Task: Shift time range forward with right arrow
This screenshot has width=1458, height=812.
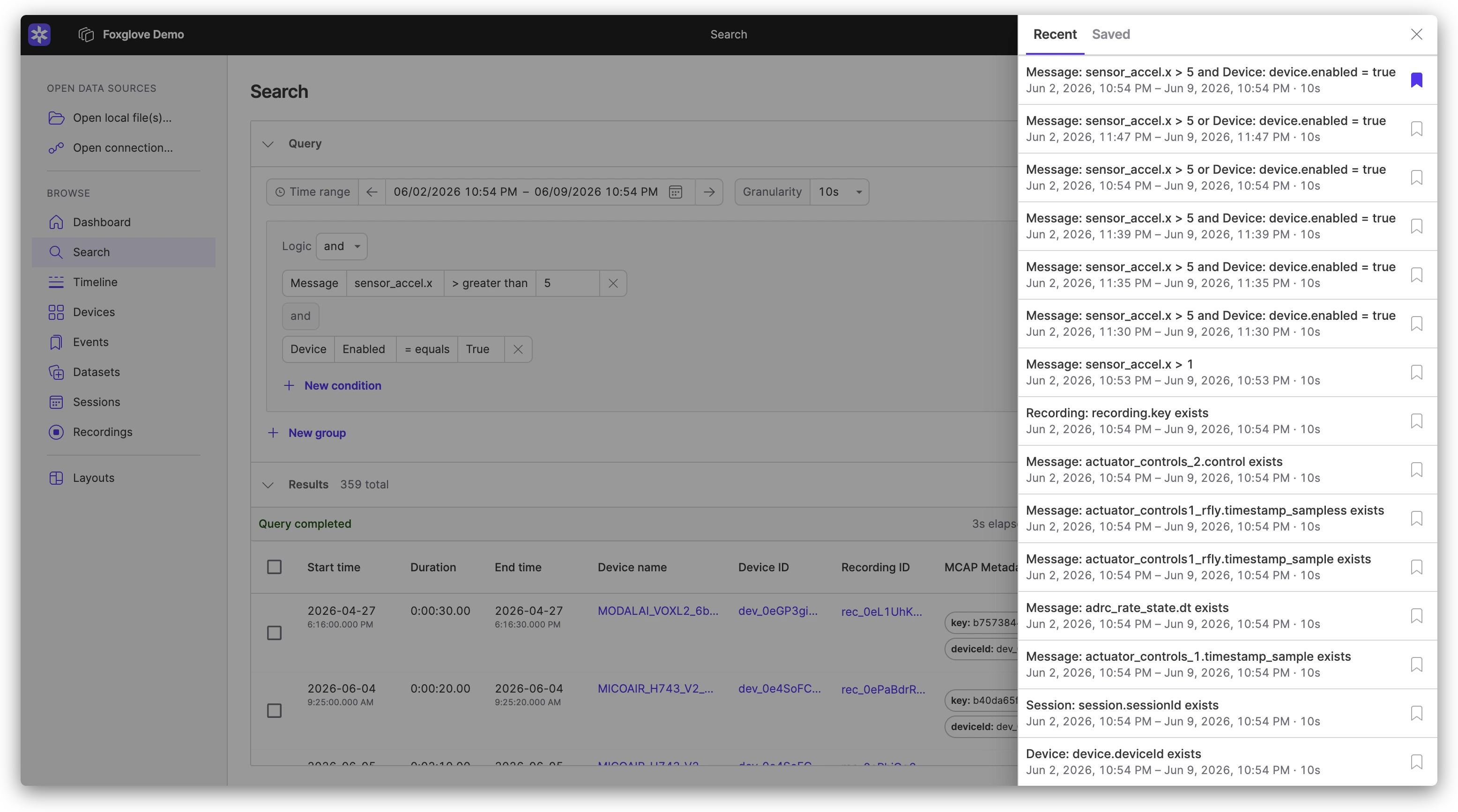Action: [x=709, y=192]
